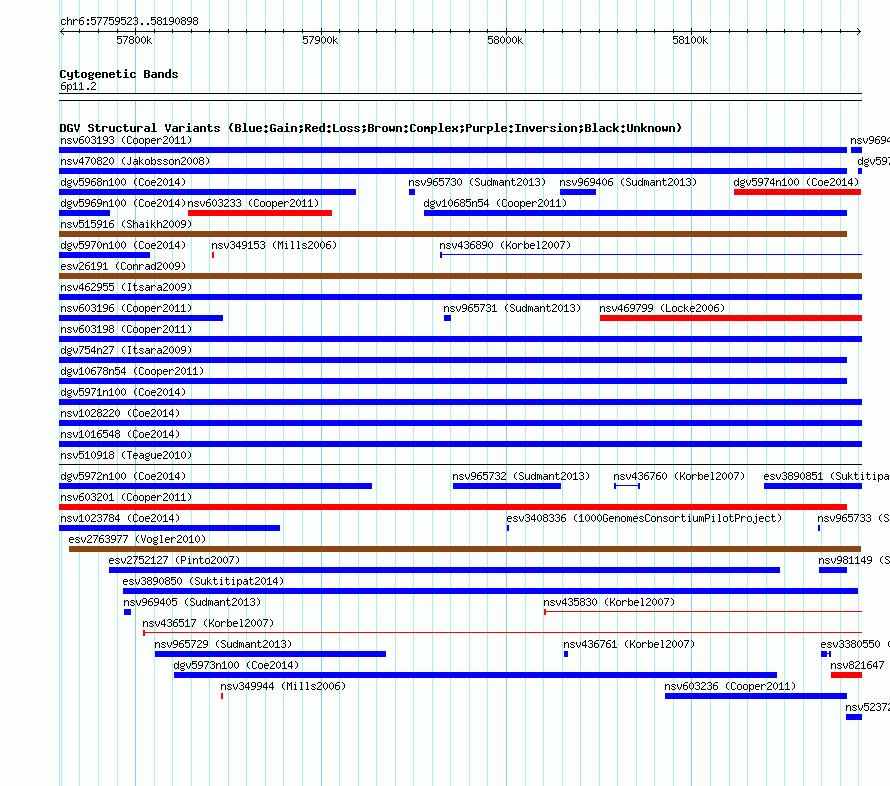Click the nsv603236 (Cooper2011) label
The width and height of the screenshot is (890, 786).
tap(730, 686)
